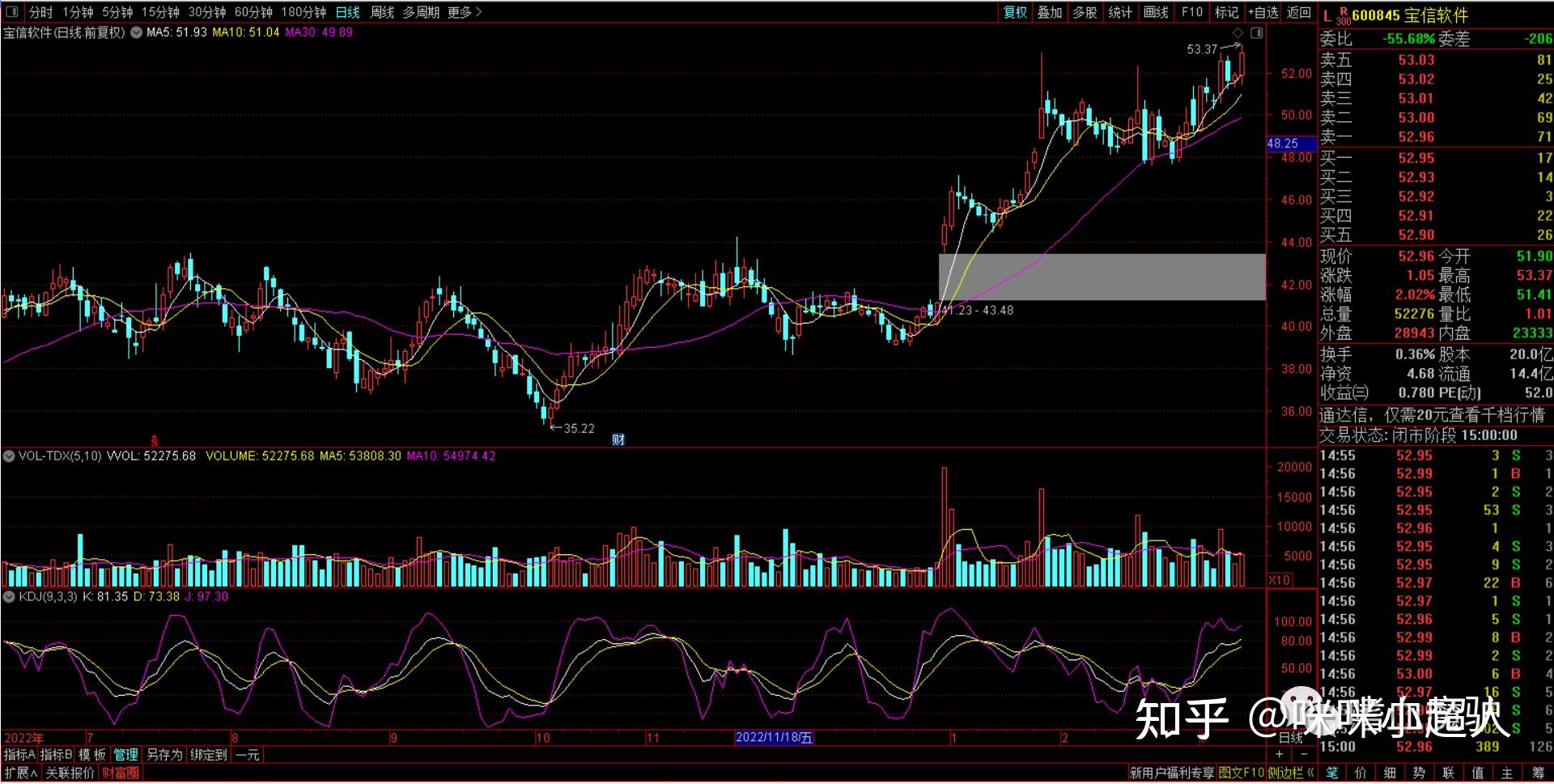Click the 叠加 overlay button
This screenshot has height=784, width=1554.
point(1050,12)
